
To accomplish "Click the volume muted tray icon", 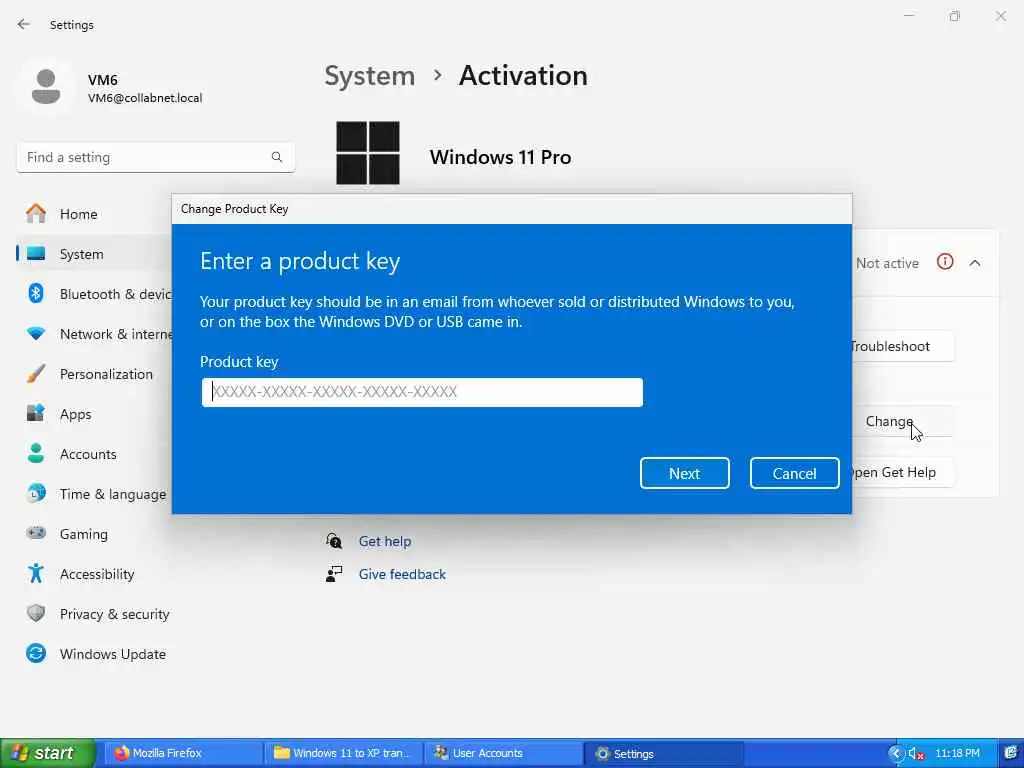I will coord(916,754).
